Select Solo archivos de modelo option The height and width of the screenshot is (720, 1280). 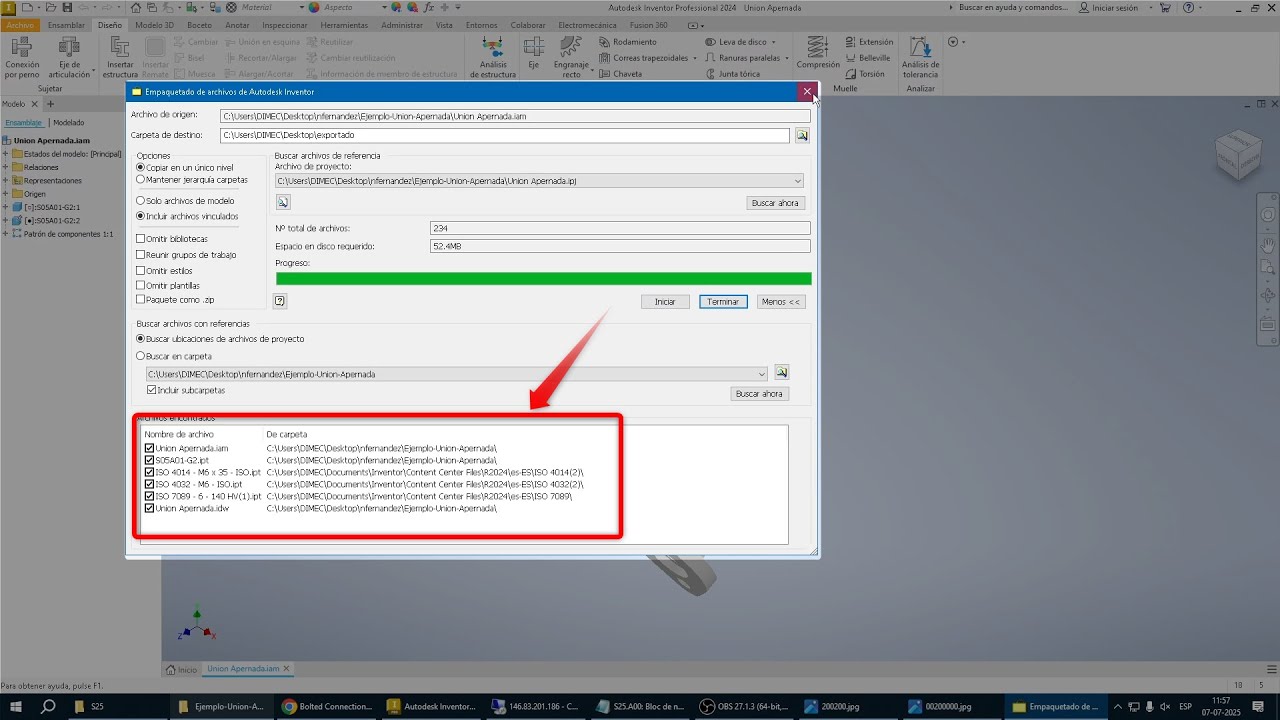point(185,201)
